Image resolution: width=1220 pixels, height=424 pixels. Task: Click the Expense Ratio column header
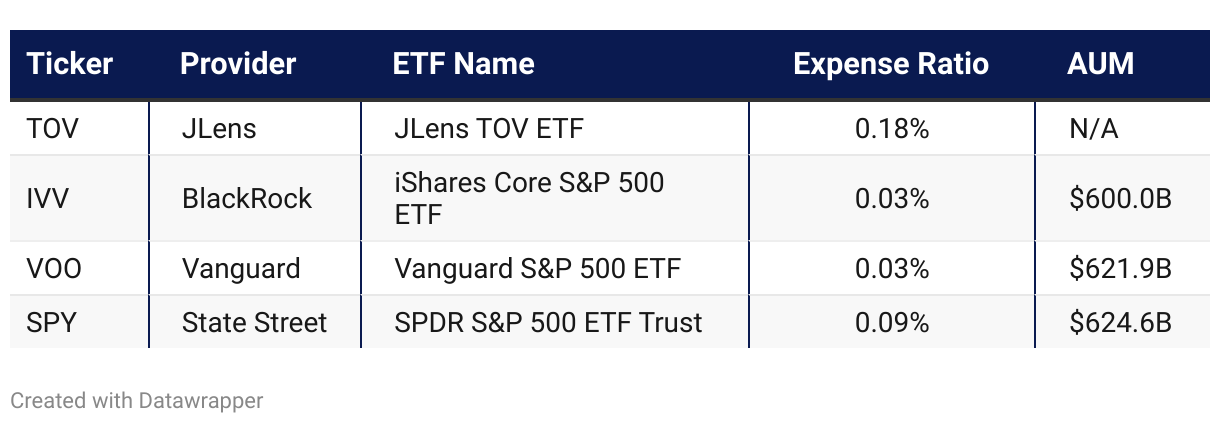click(891, 65)
